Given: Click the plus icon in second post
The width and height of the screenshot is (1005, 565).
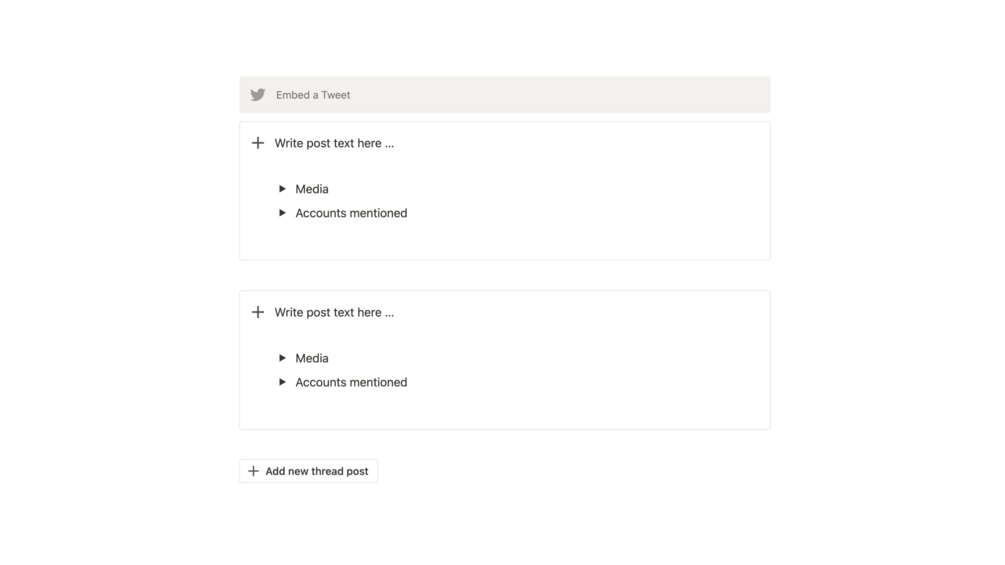Looking at the screenshot, I should [x=258, y=312].
